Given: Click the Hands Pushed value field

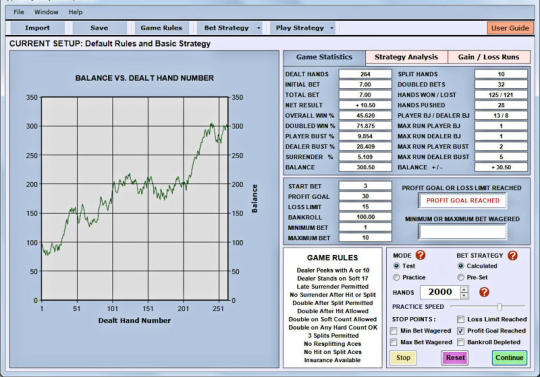Looking at the screenshot, I should (x=501, y=105).
